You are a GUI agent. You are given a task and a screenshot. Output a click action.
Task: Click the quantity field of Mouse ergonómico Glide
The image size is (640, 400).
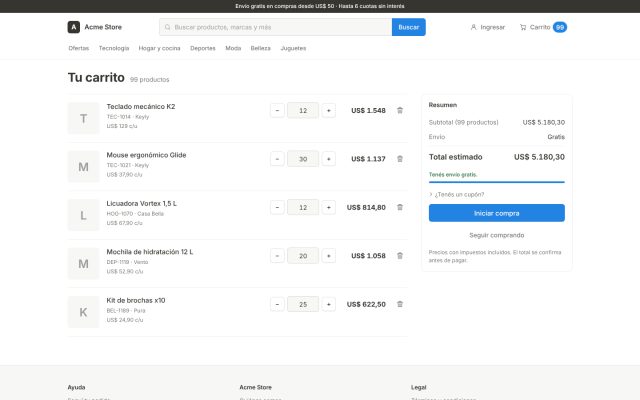[x=303, y=159]
